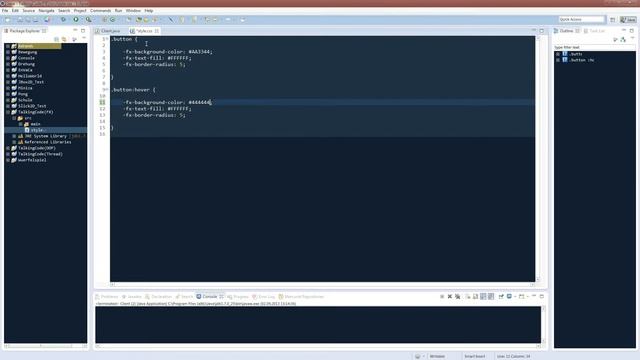This screenshot has height=360, width=640.
Task: Click the Debug toolbar icon
Action: 63,20
